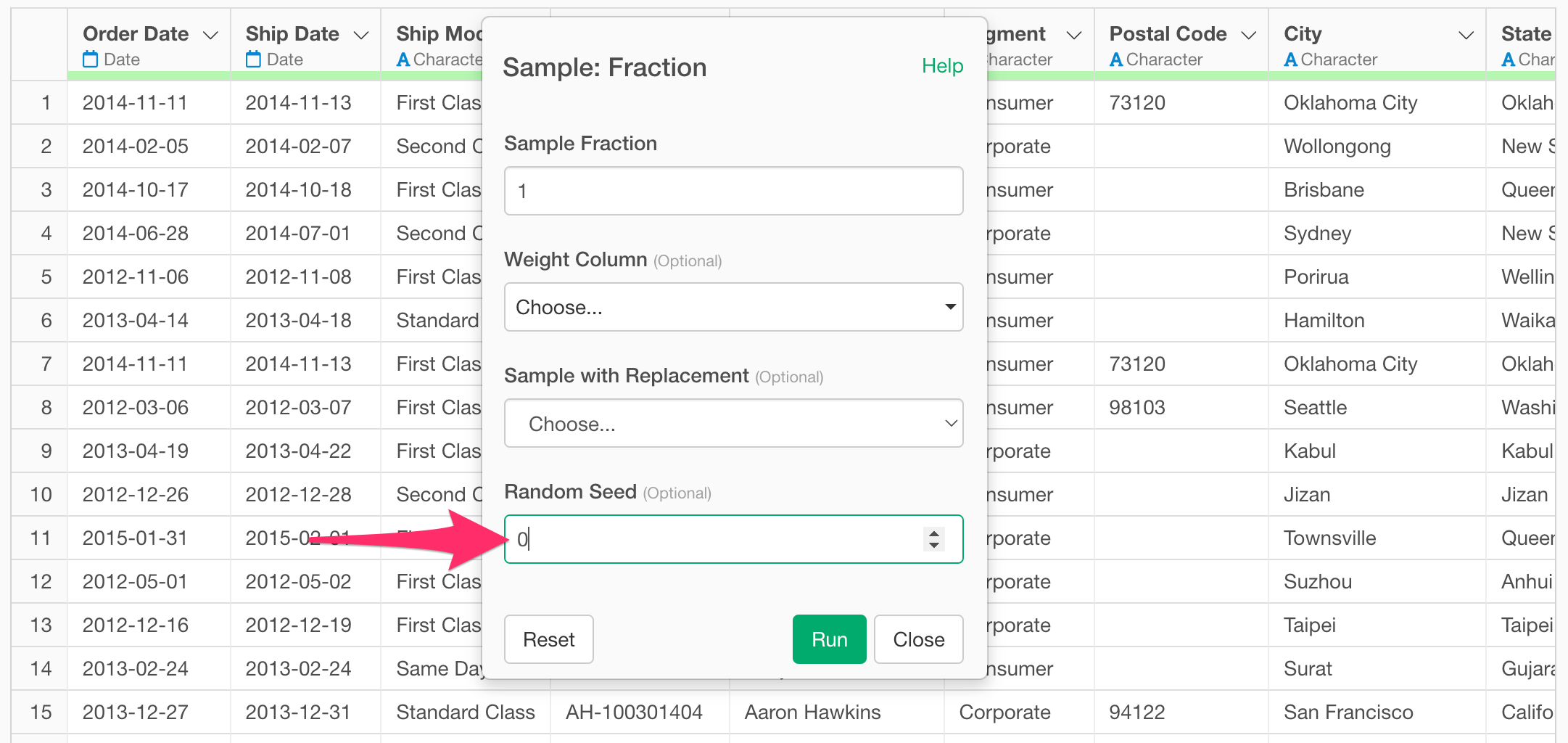This screenshot has width=1568, height=743.
Task: Expand the Weight Column dropdown
Action: pyautogui.click(x=733, y=307)
